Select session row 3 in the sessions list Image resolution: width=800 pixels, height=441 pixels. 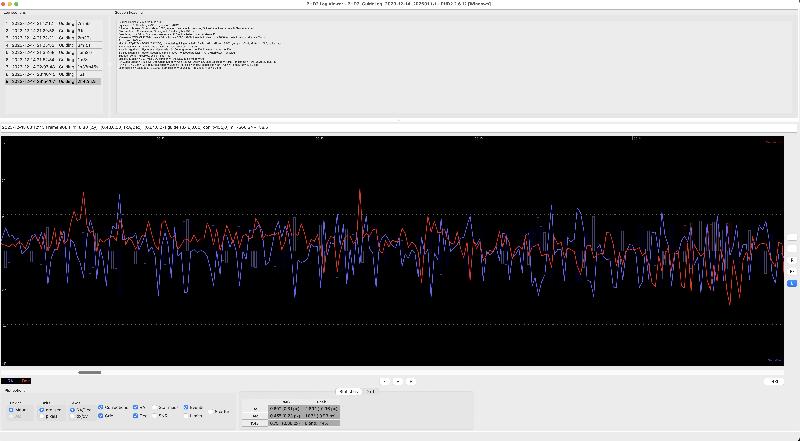53,38
